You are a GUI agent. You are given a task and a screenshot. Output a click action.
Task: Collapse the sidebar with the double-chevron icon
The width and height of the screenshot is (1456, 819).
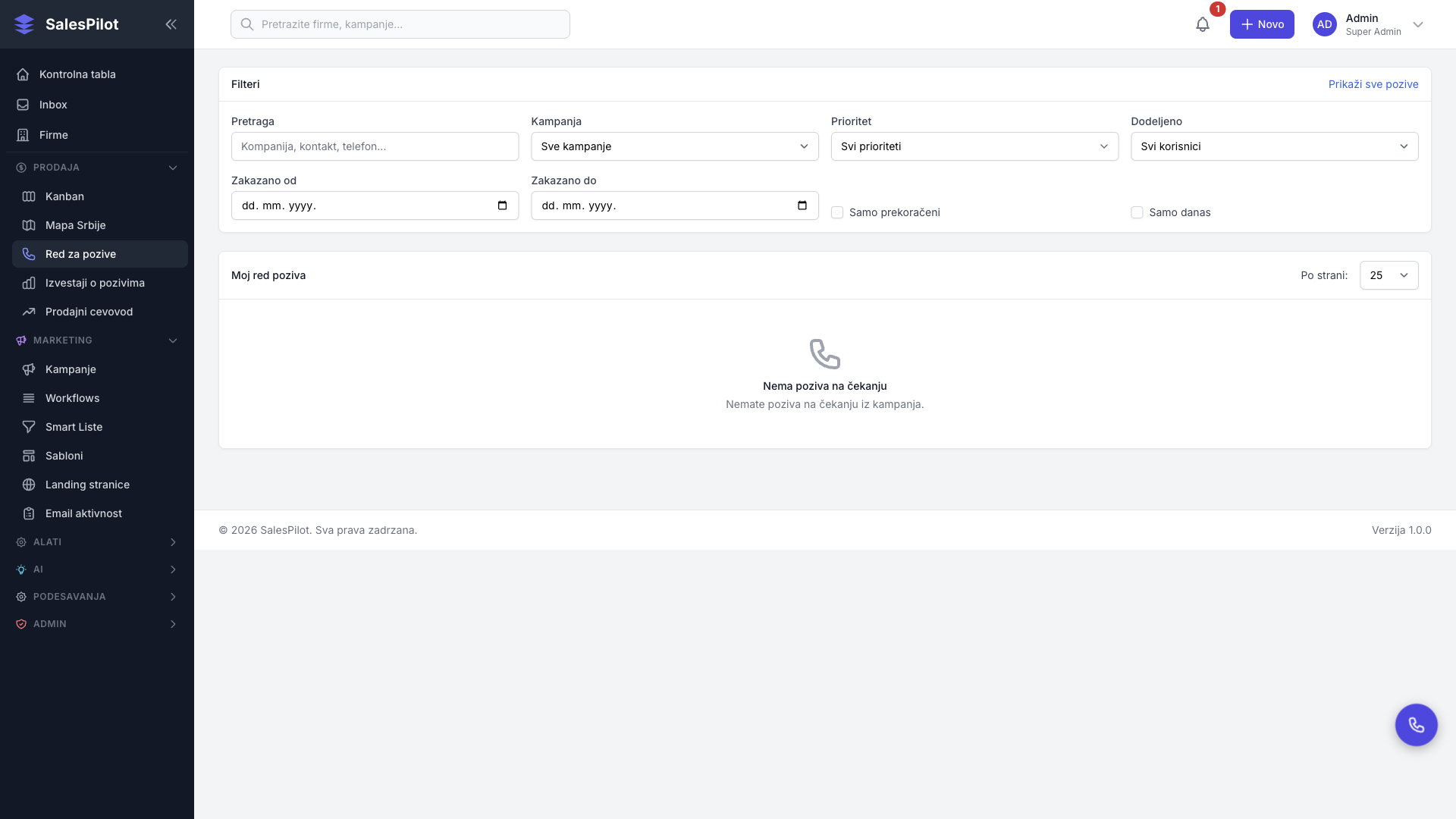tap(171, 24)
